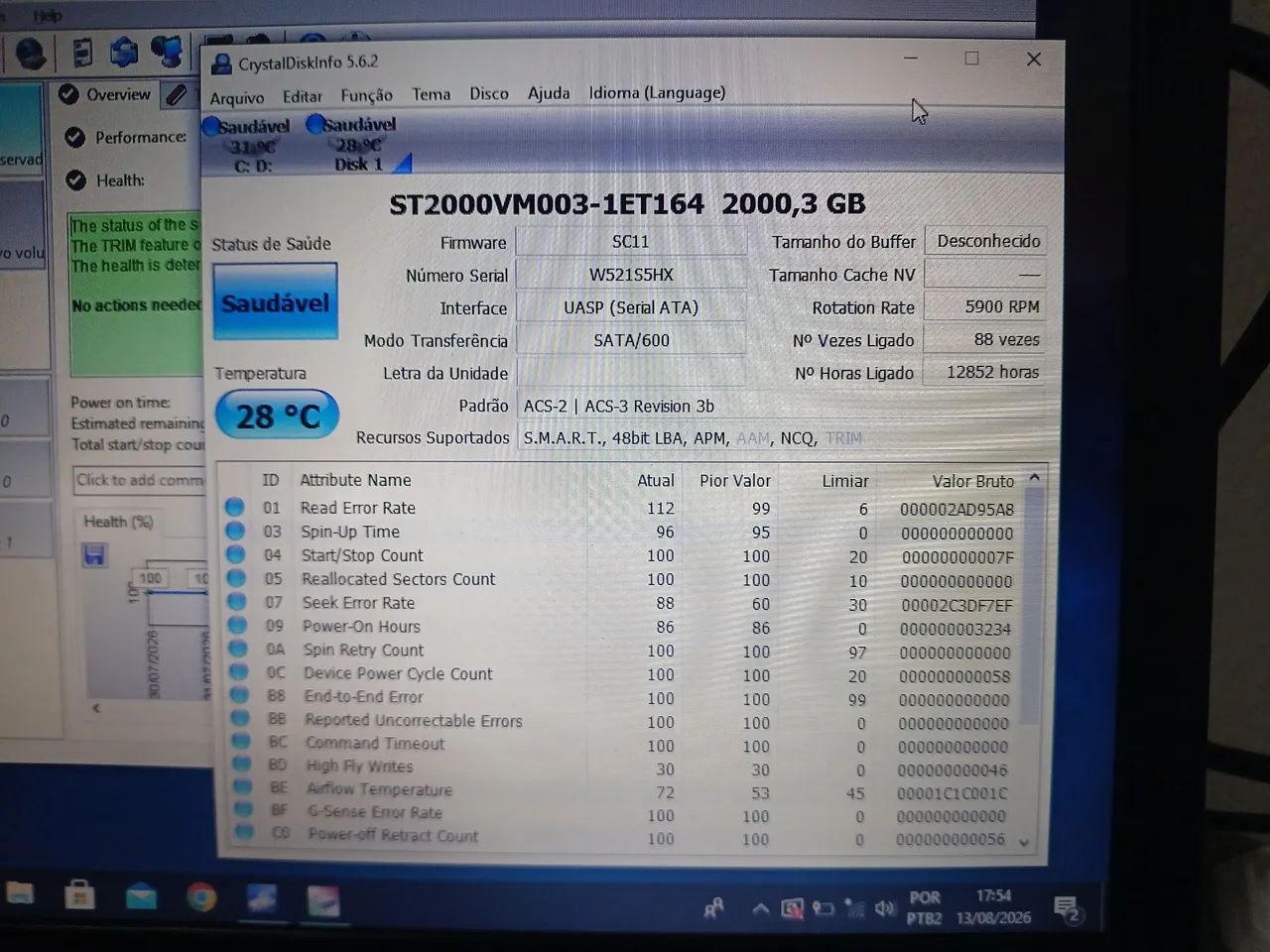Click the volume icon in the system tray
This screenshot has height=952, width=1270.
tap(884, 908)
